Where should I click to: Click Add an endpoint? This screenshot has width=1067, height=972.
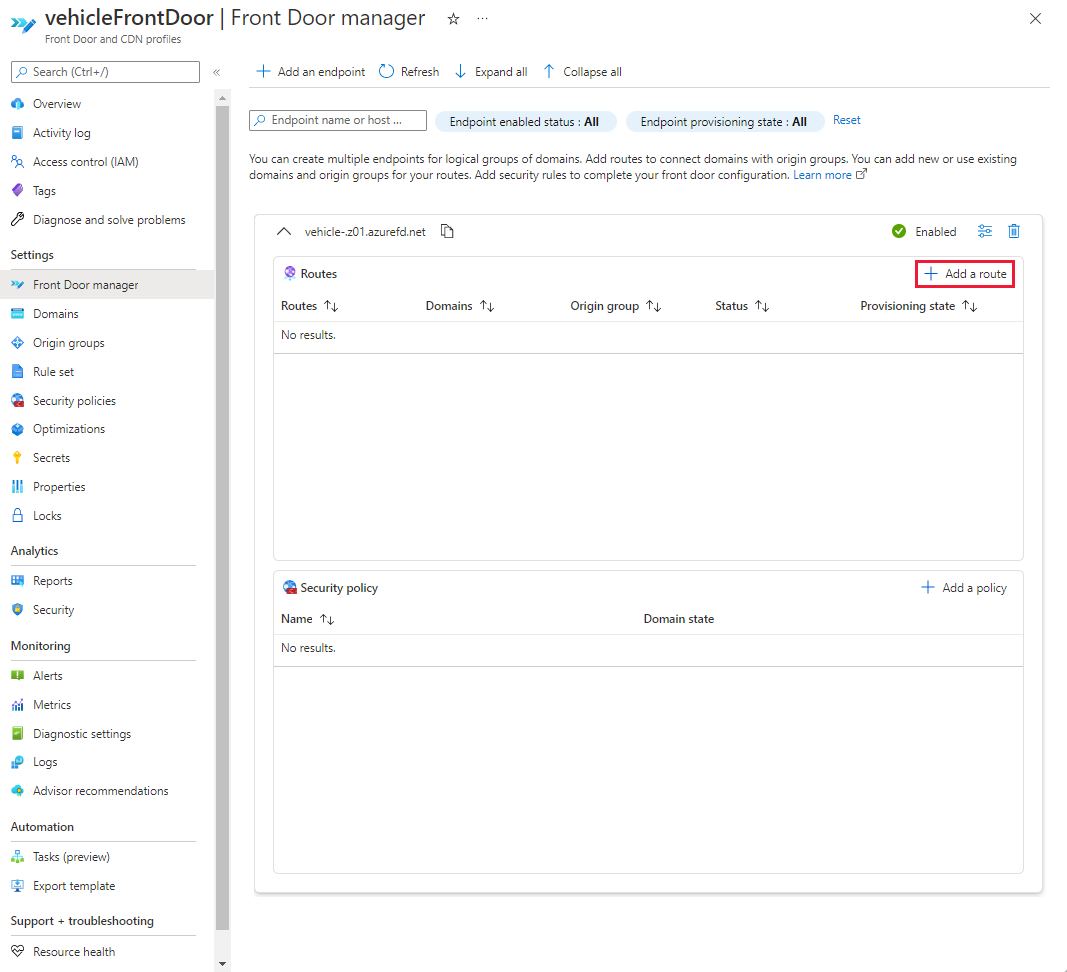[310, 71]
